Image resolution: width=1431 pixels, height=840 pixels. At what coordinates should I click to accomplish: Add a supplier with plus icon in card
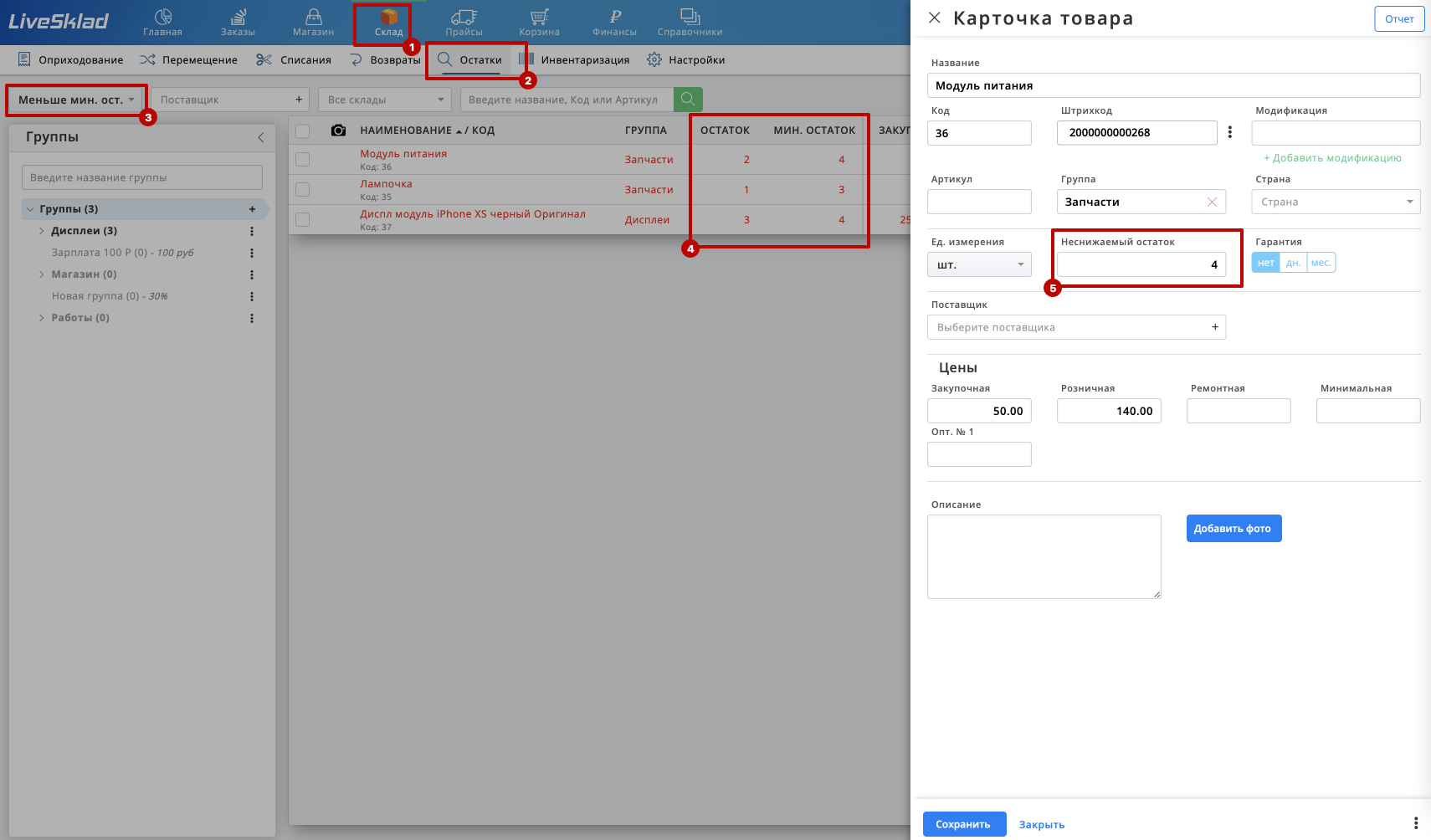tap(1215, 327)
